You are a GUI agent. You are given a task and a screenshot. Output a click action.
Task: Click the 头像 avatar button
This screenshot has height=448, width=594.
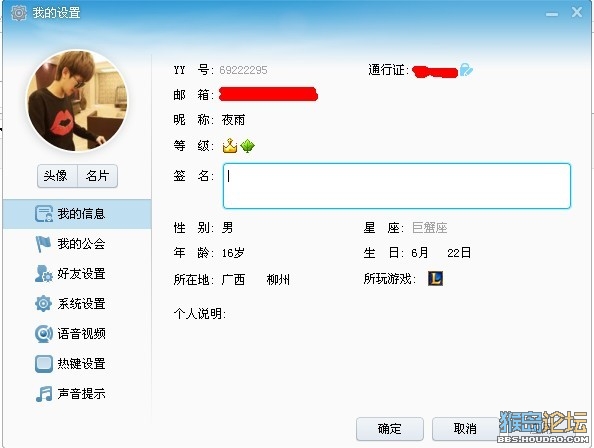[x=57, y=176]
